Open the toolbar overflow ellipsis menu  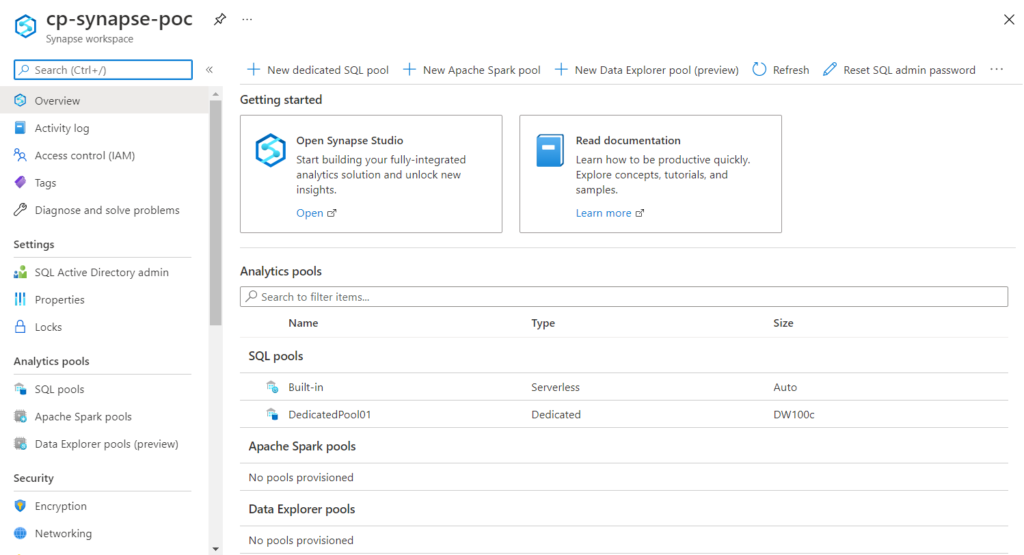[997, 70]
